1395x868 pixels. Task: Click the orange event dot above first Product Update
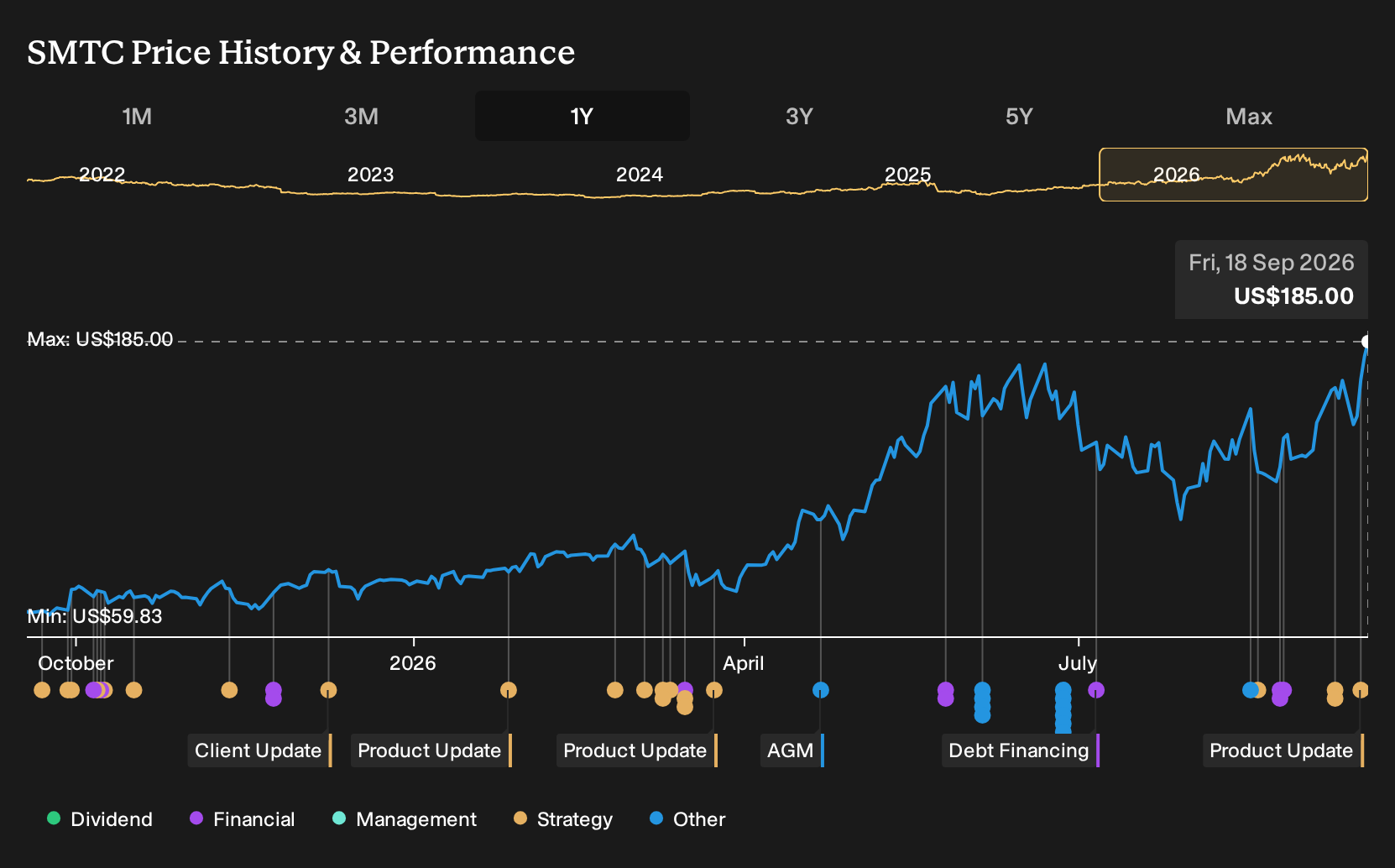tap(508, 690)
